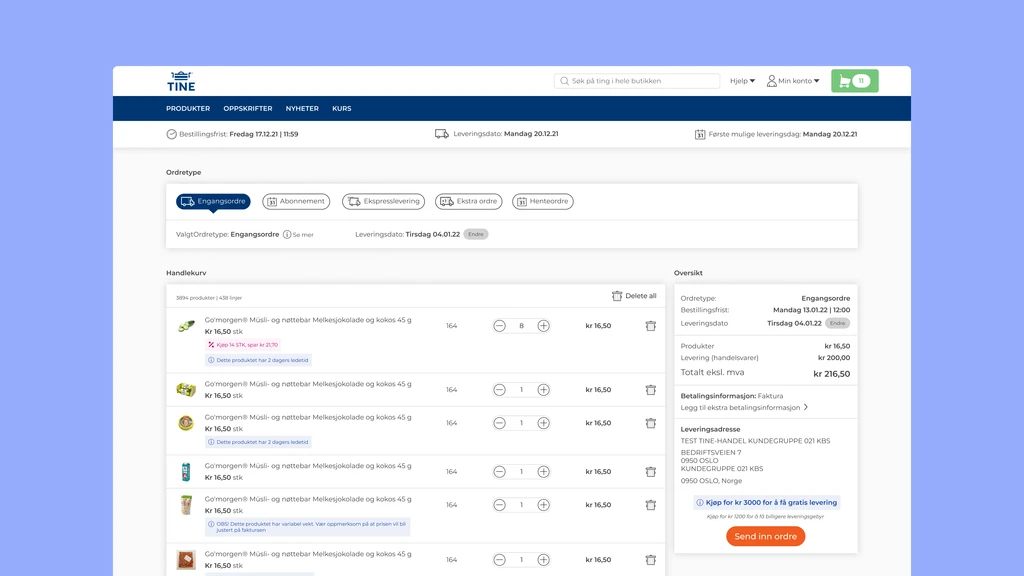Open the Min konto dropdown

793,81
